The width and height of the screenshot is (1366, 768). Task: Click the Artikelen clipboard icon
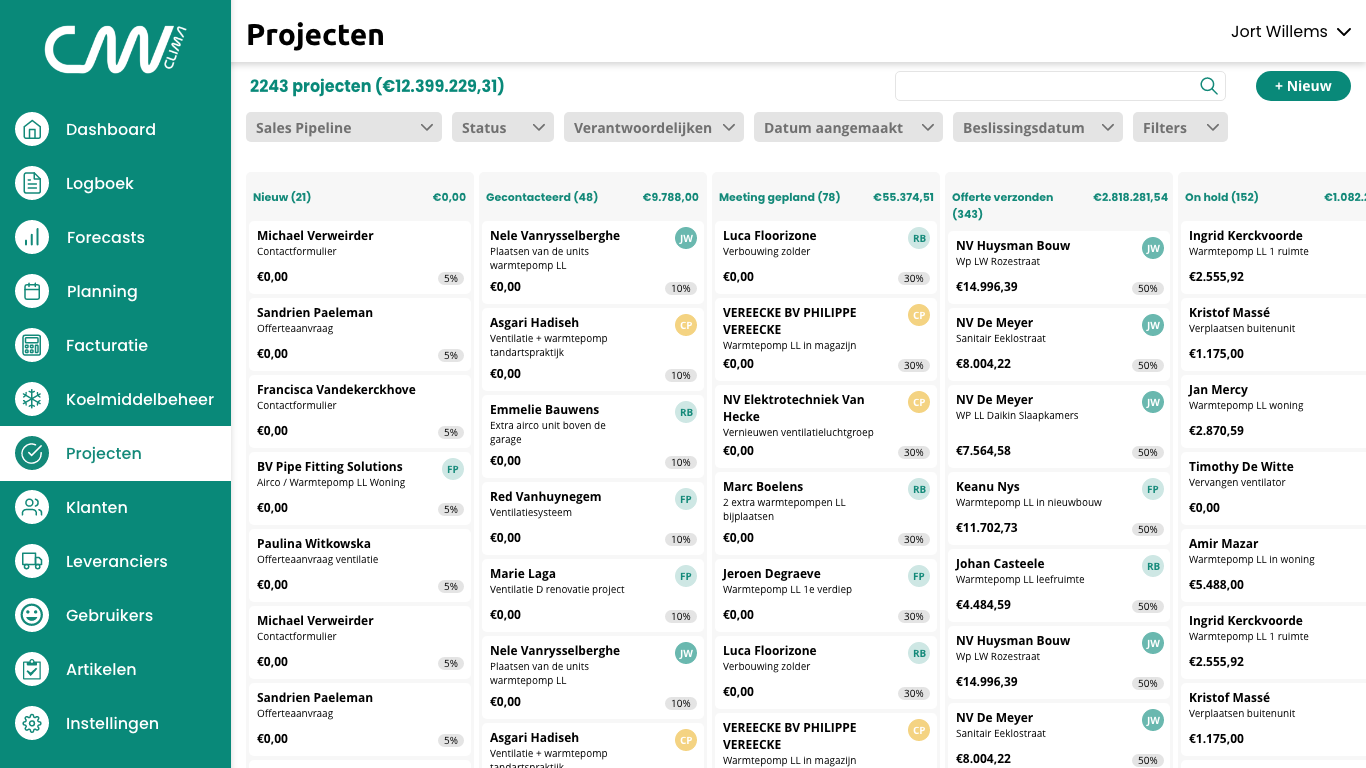click(x=32, y=669)
